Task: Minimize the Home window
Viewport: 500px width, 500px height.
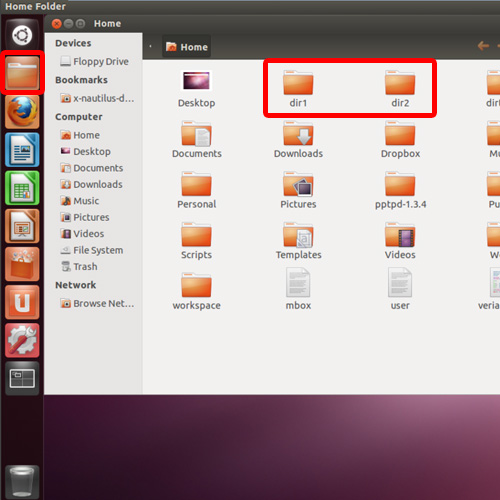Action: (69, 24)
